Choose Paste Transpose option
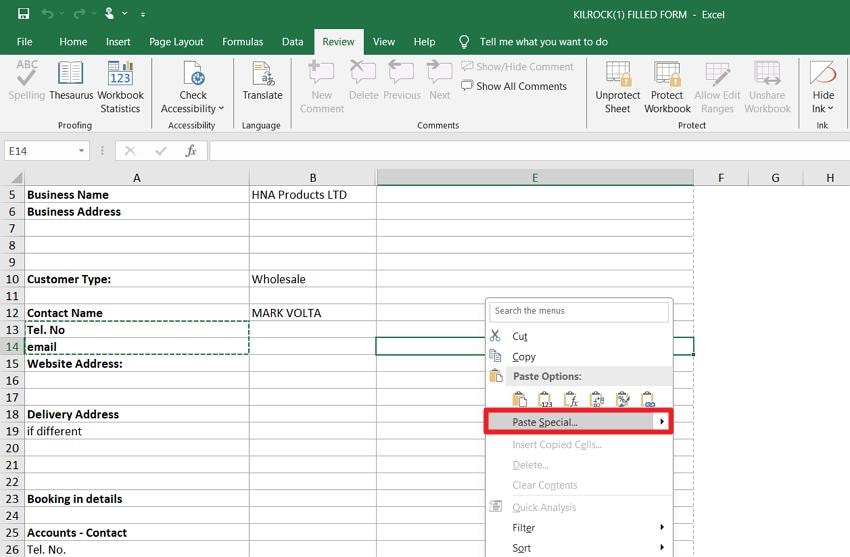 tap(597, 400)
